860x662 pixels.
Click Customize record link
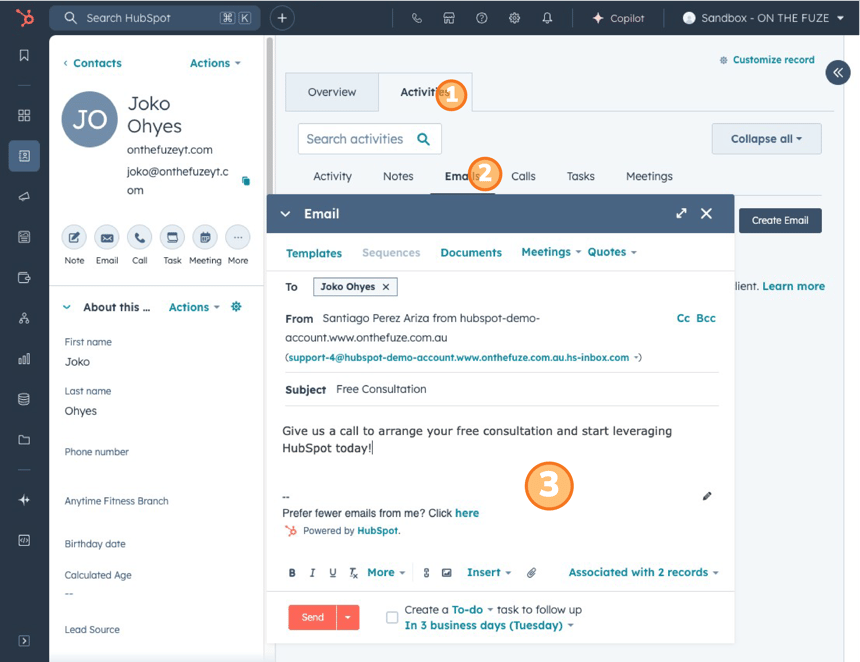767,60
